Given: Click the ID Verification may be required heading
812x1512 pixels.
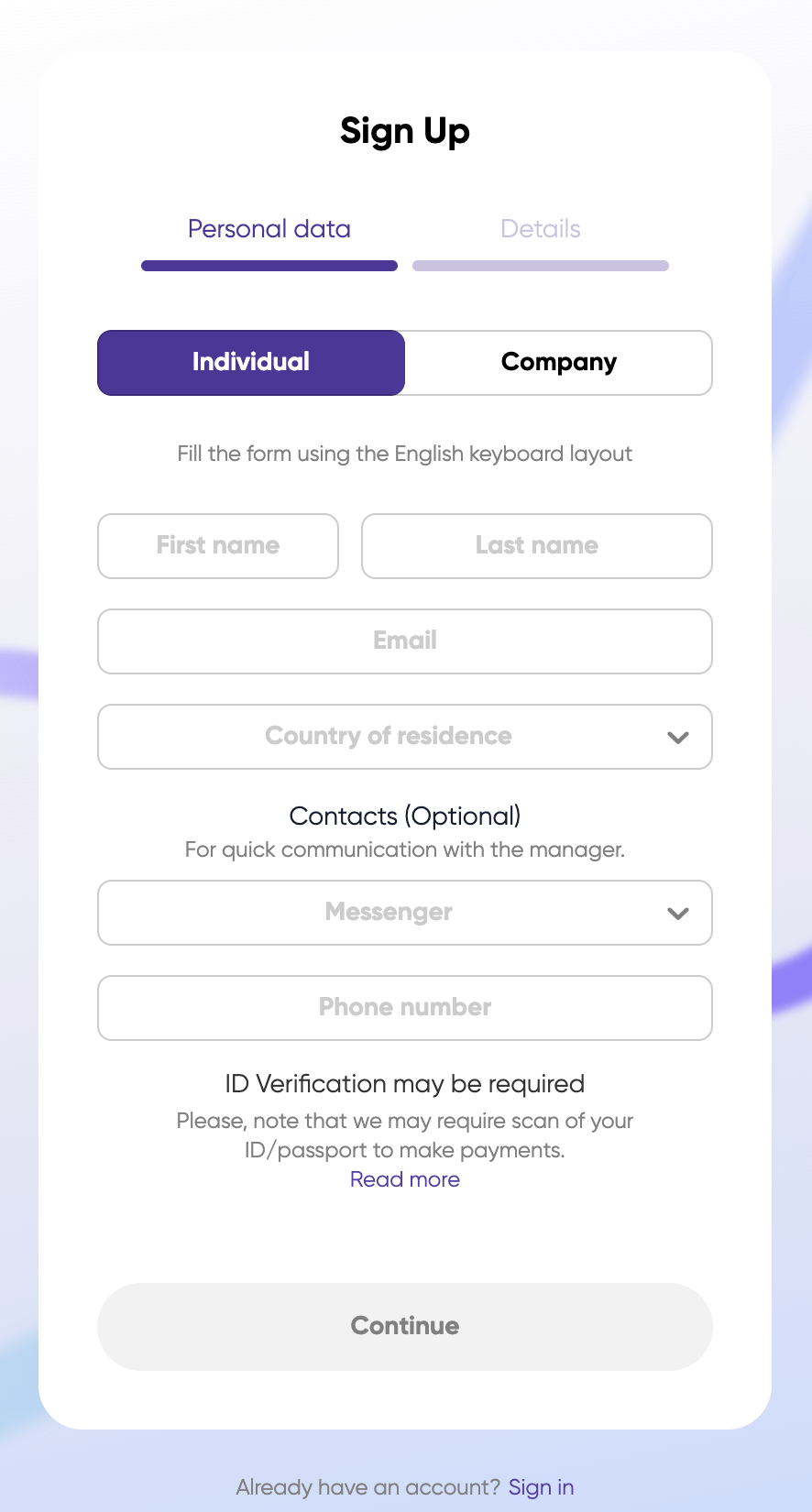Looking at the screenshot, I should click(x=405, y=1084).
